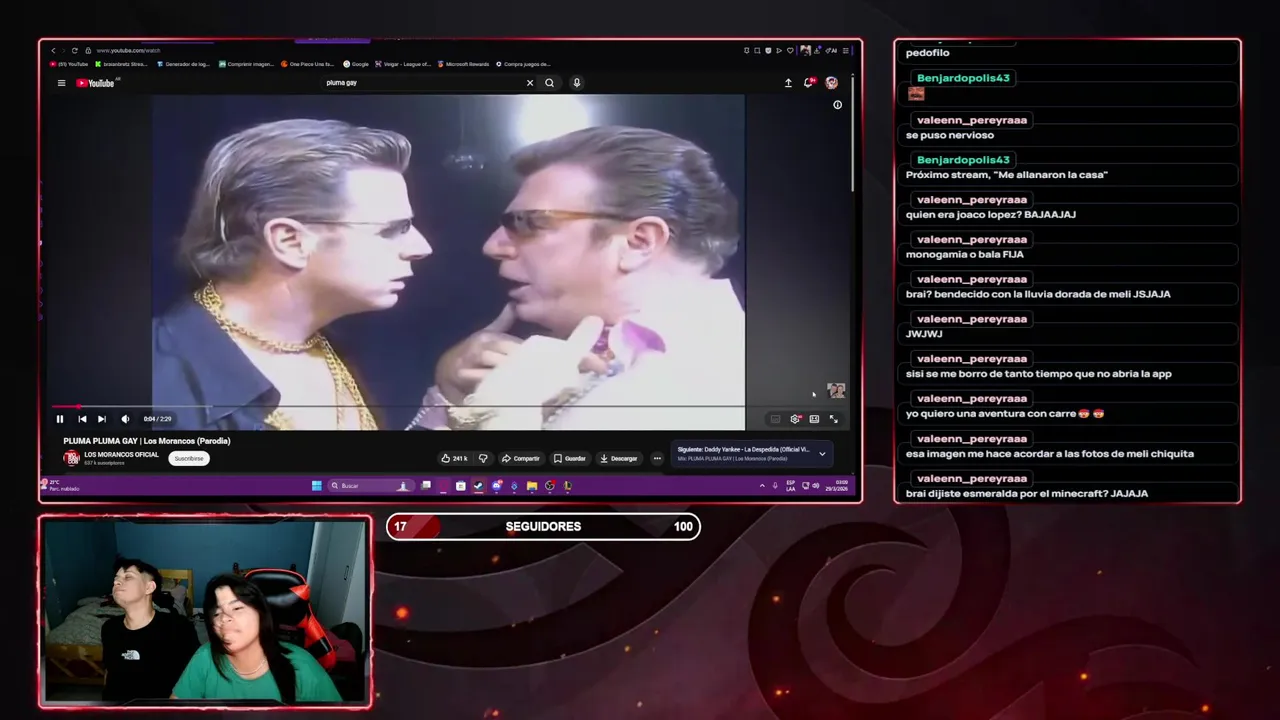1280x720 pixels.
Task: Run search with magnifier button
Action: click(549, 83)
